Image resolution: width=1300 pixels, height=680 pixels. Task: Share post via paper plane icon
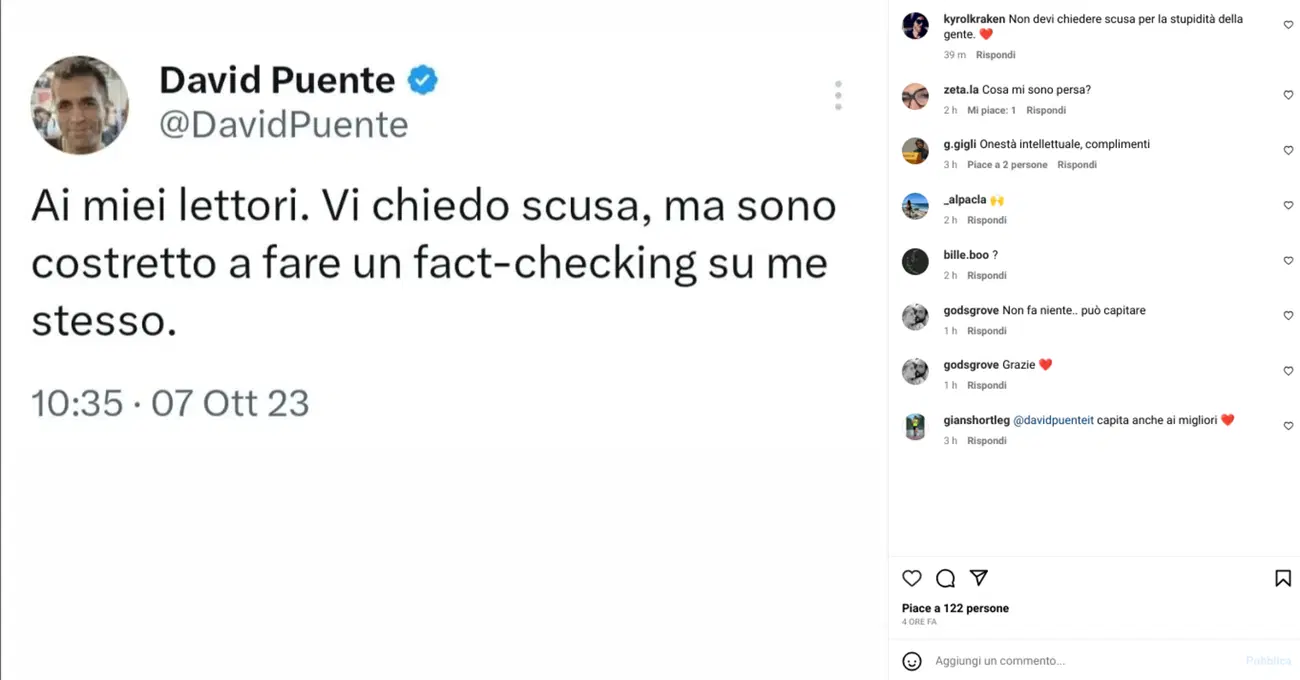[x=979, y=578]
